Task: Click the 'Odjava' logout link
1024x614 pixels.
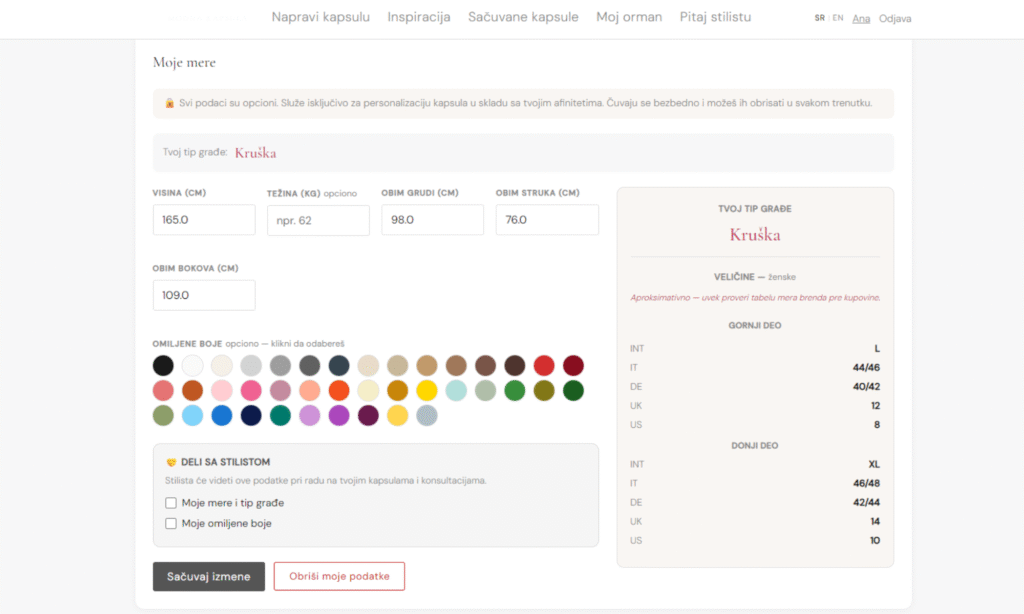Action: (x=895, y=18)
